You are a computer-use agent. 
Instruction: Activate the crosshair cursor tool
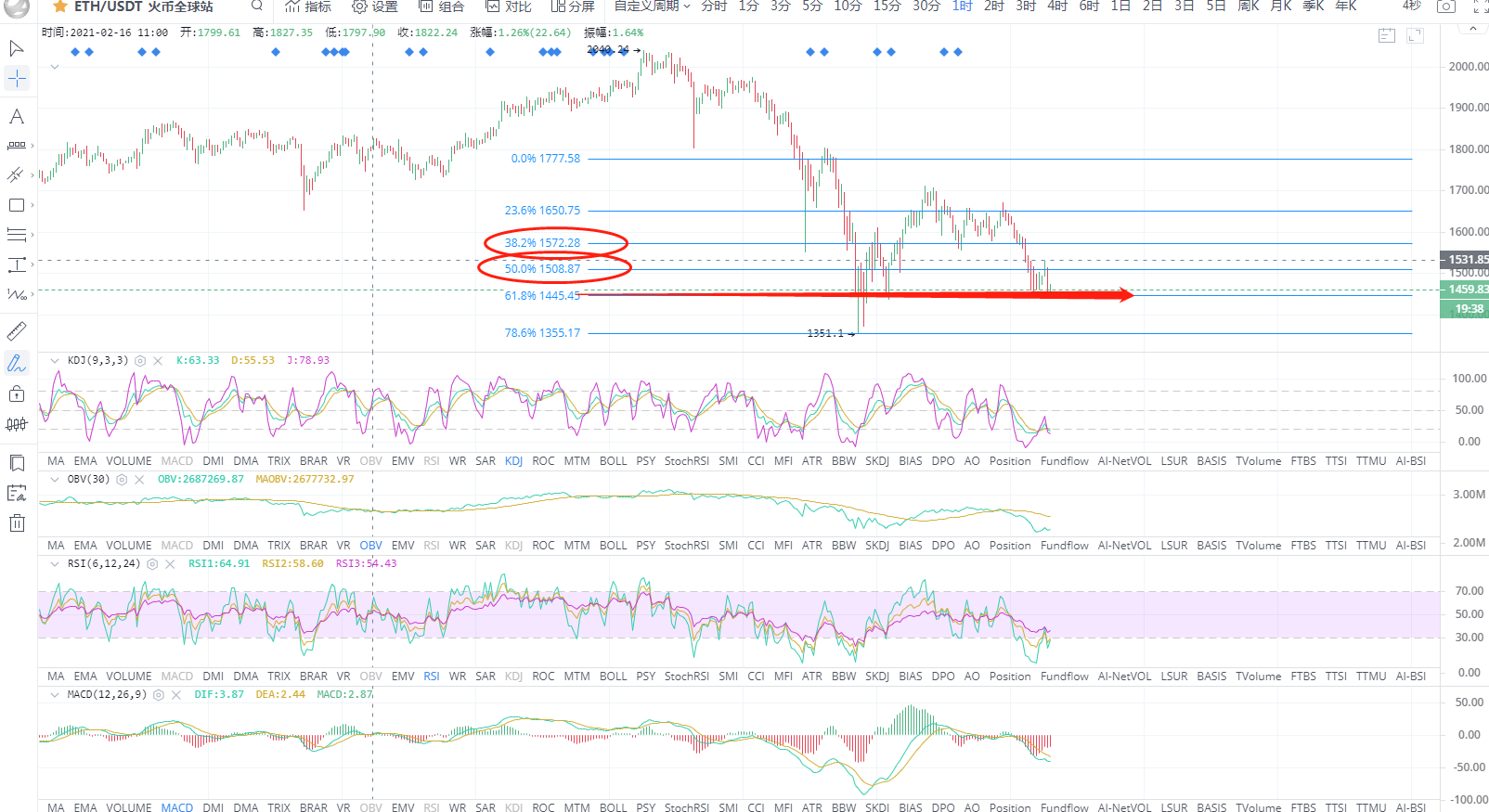(x=17, y=78)
